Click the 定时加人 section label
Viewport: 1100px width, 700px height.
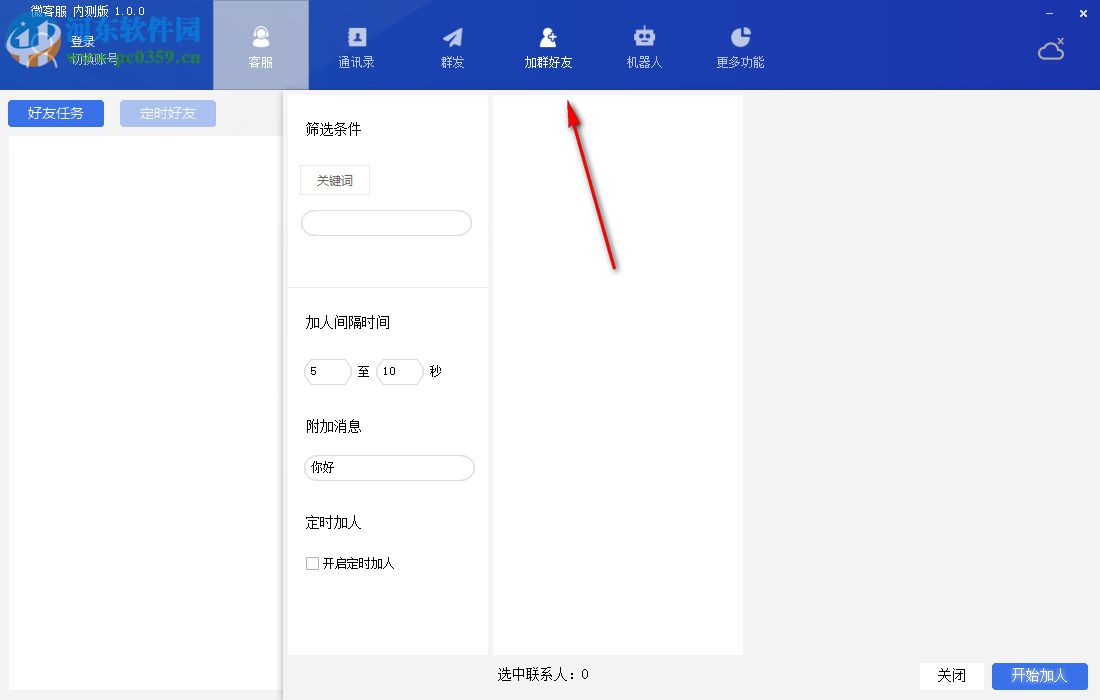pyautogui.click(x=333, y=523)
